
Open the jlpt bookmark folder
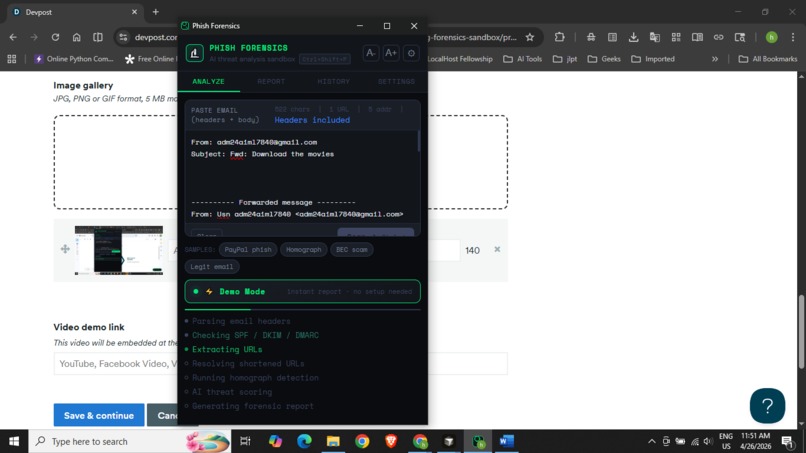(x=565, y=59)
